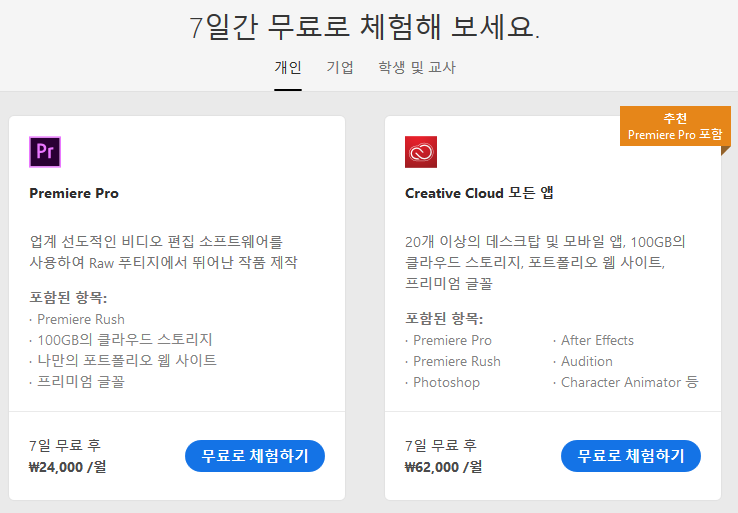Screen dimensions: 738x513
Task: Click the 100GB의 클라우드 스토리지 list item
Action: pyautogui.click(x=124, y=339)
